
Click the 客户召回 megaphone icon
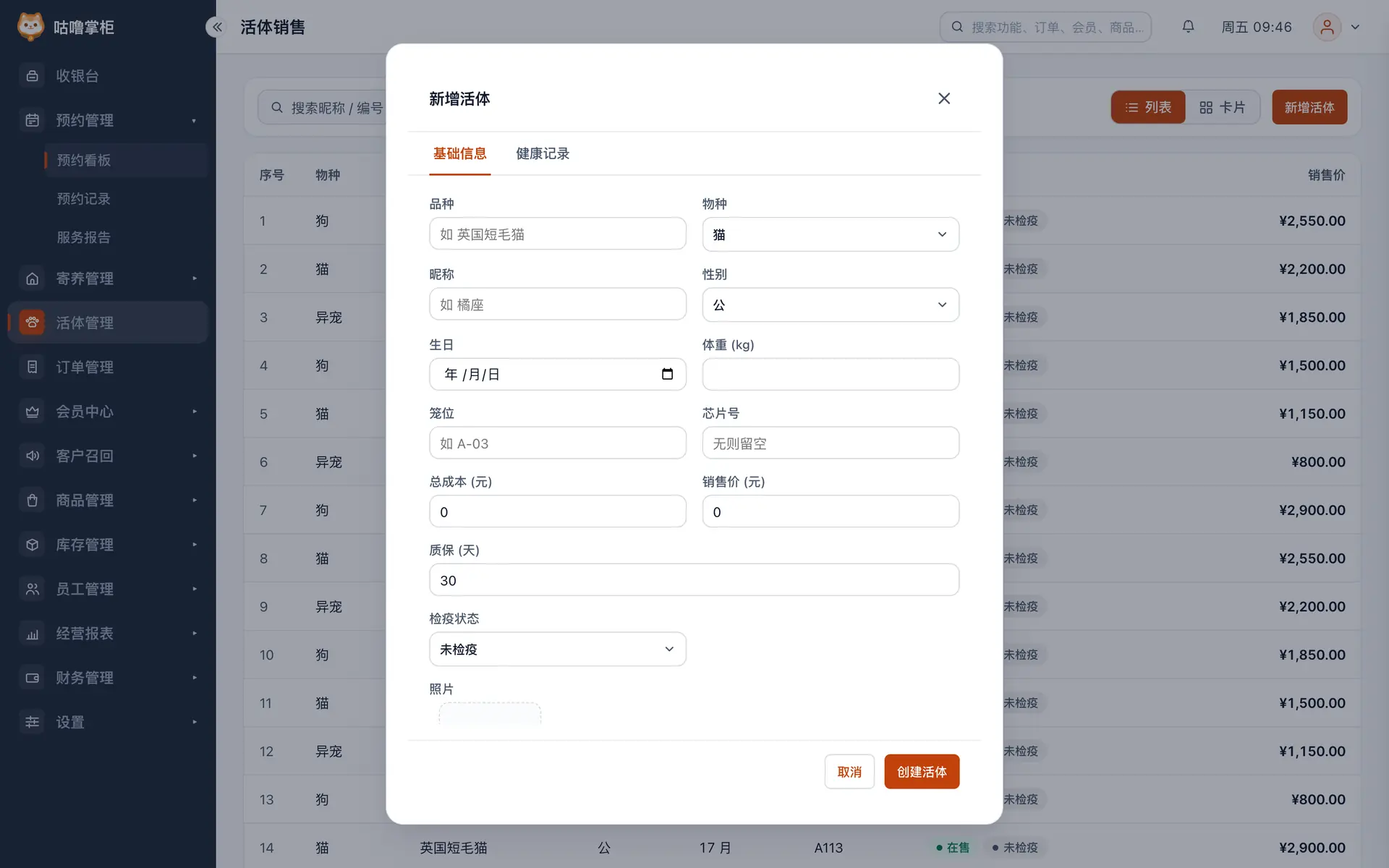pos(32,456)
